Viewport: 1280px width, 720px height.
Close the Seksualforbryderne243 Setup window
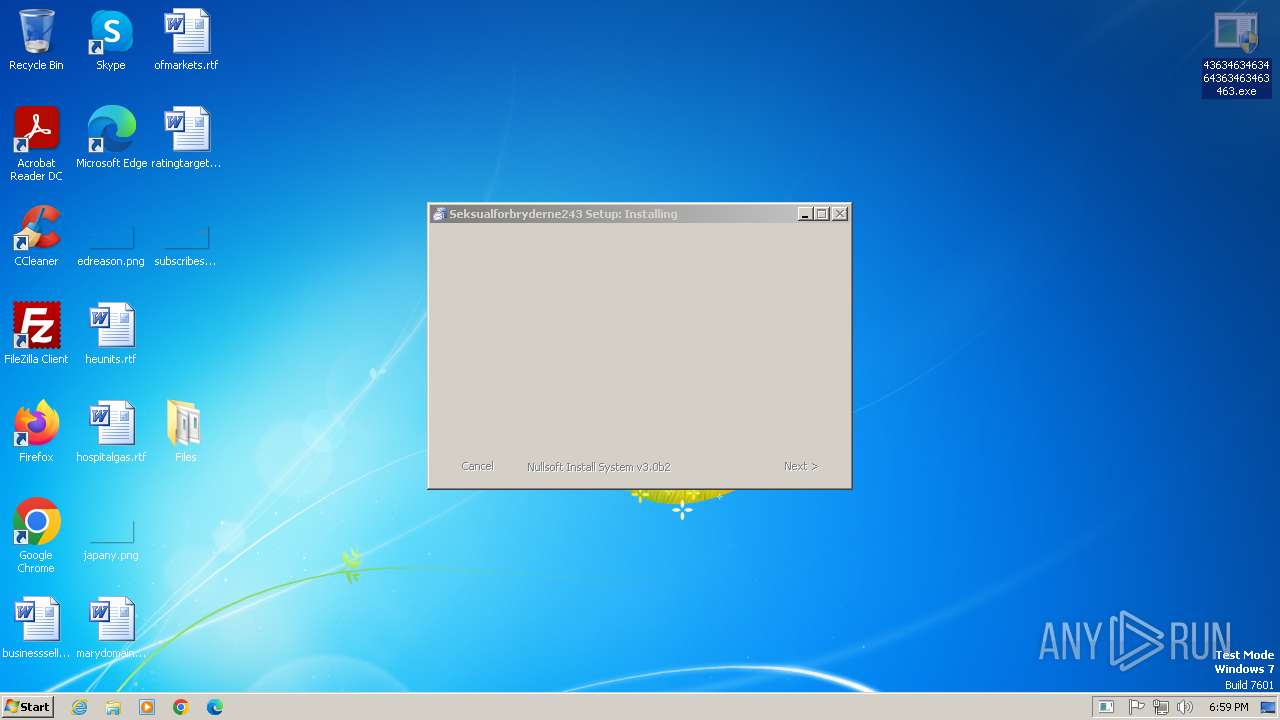point(840,214)
